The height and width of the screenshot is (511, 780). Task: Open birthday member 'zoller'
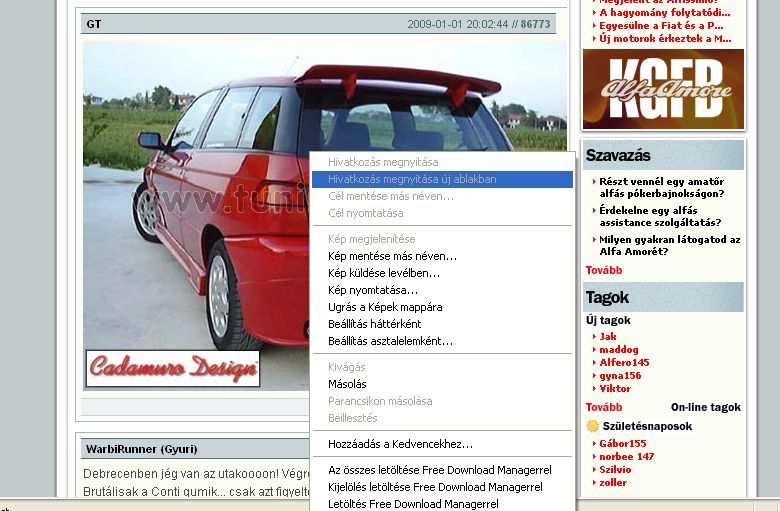click(x=613, y=482)
